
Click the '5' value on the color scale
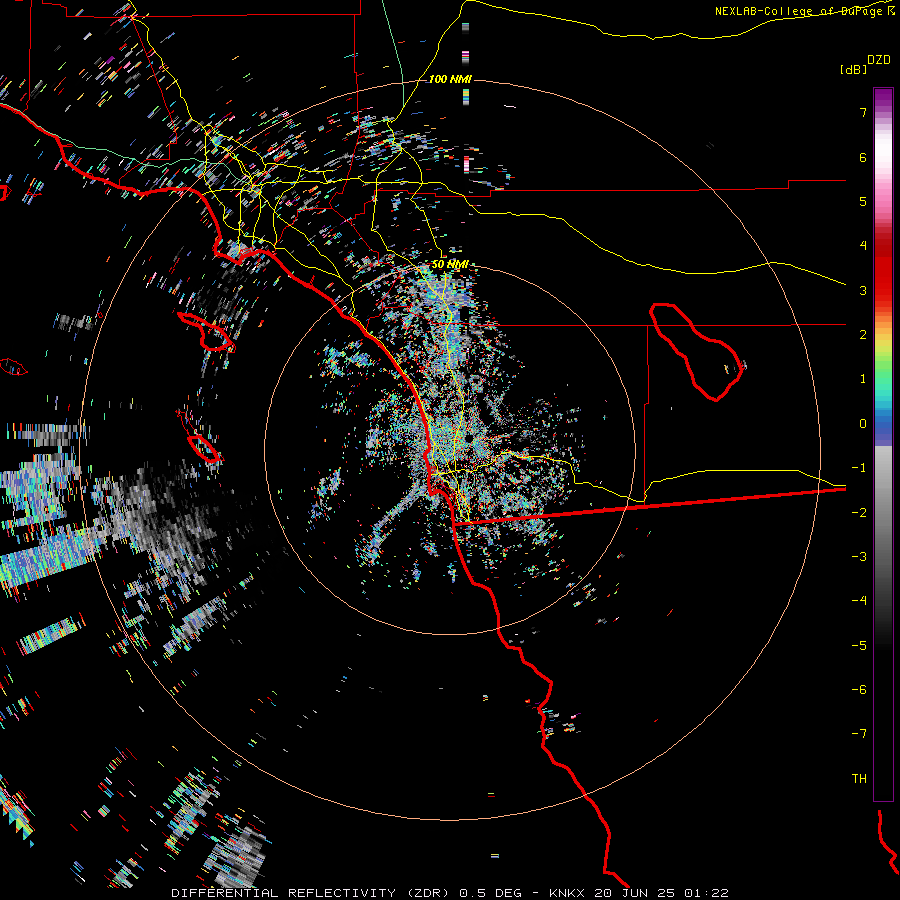click(863, 201)
